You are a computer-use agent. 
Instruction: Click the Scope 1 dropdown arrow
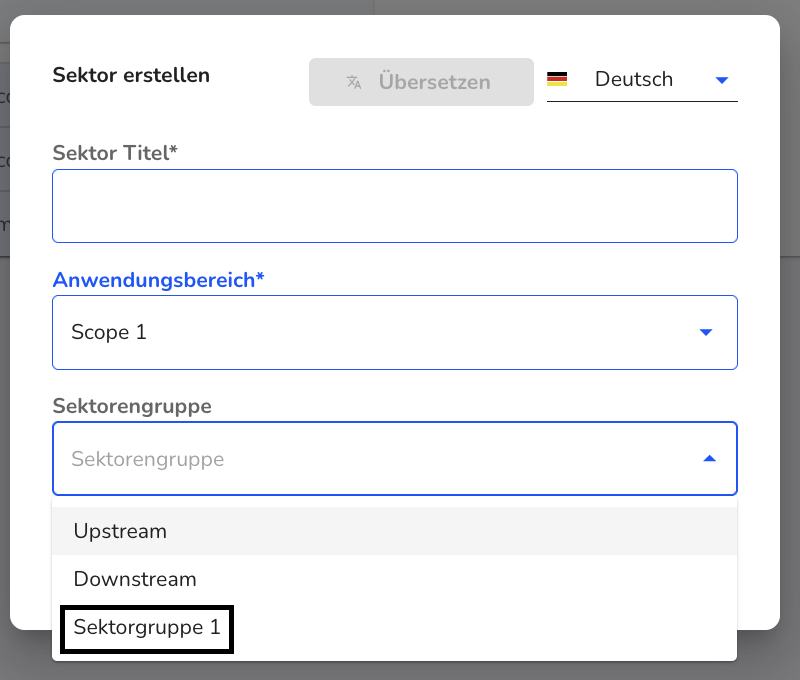(706, 333)
